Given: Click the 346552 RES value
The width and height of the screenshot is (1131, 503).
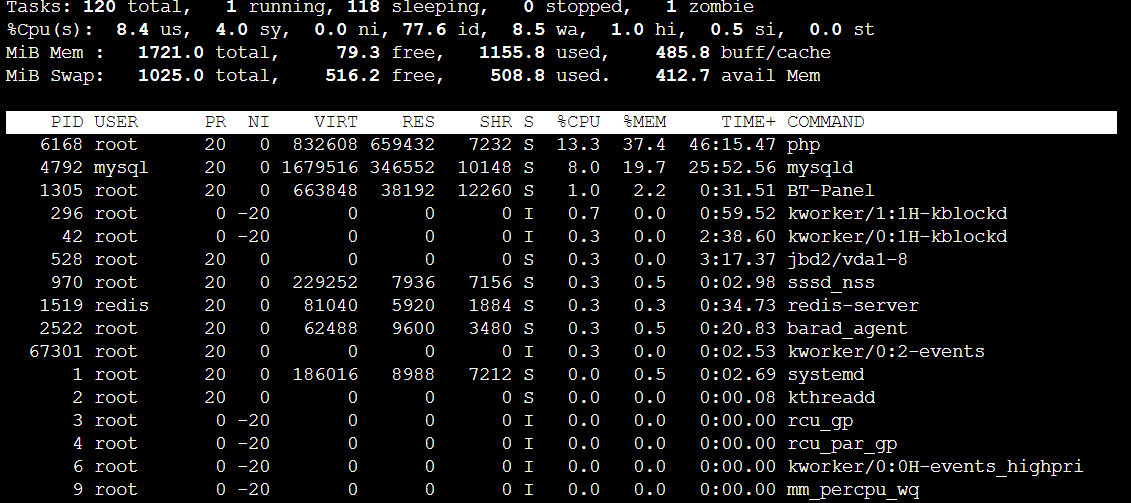Looking at the screenshot, I should [x=402, y=167].
